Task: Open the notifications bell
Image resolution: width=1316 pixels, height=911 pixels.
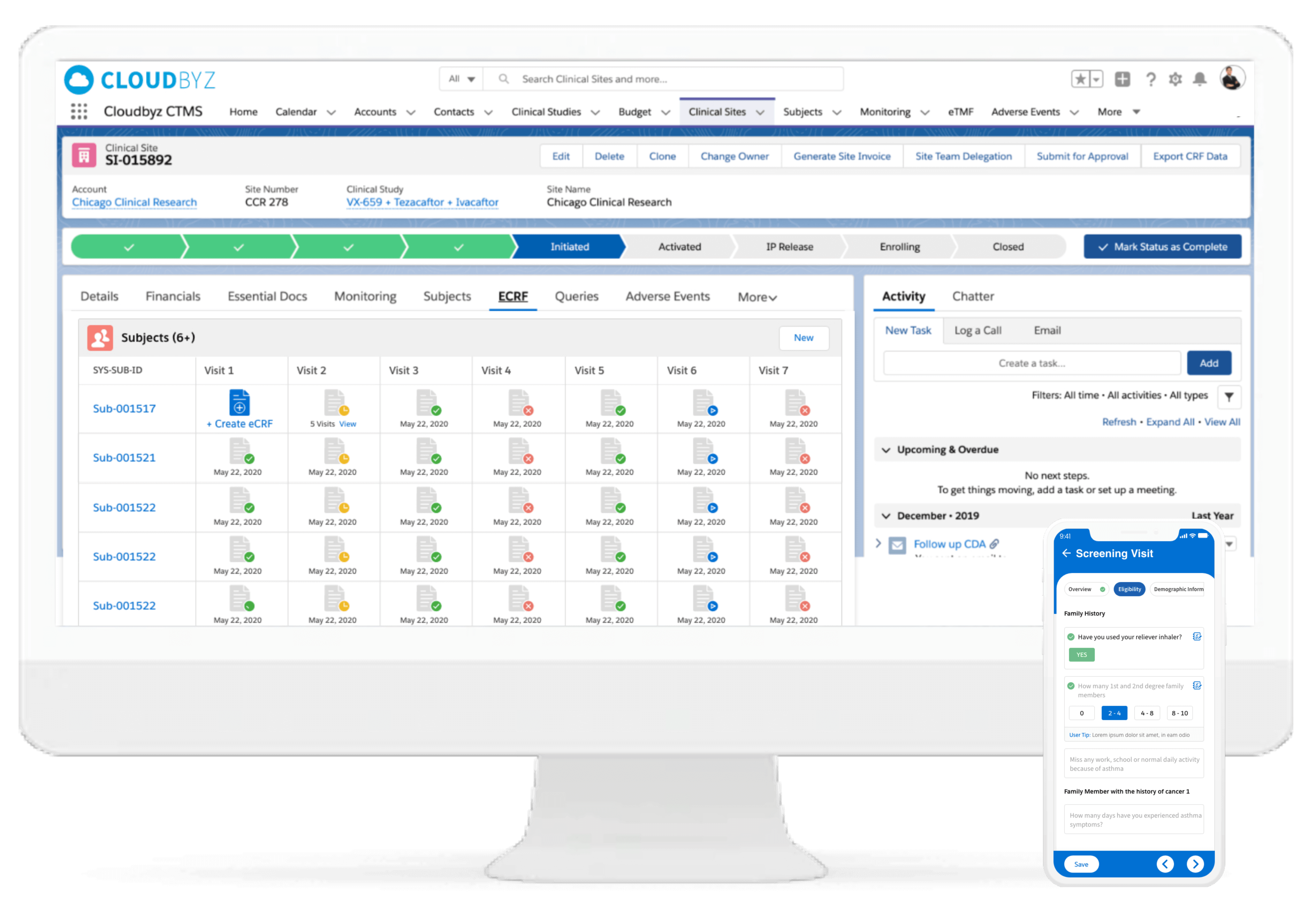Action: [1199, 79]
